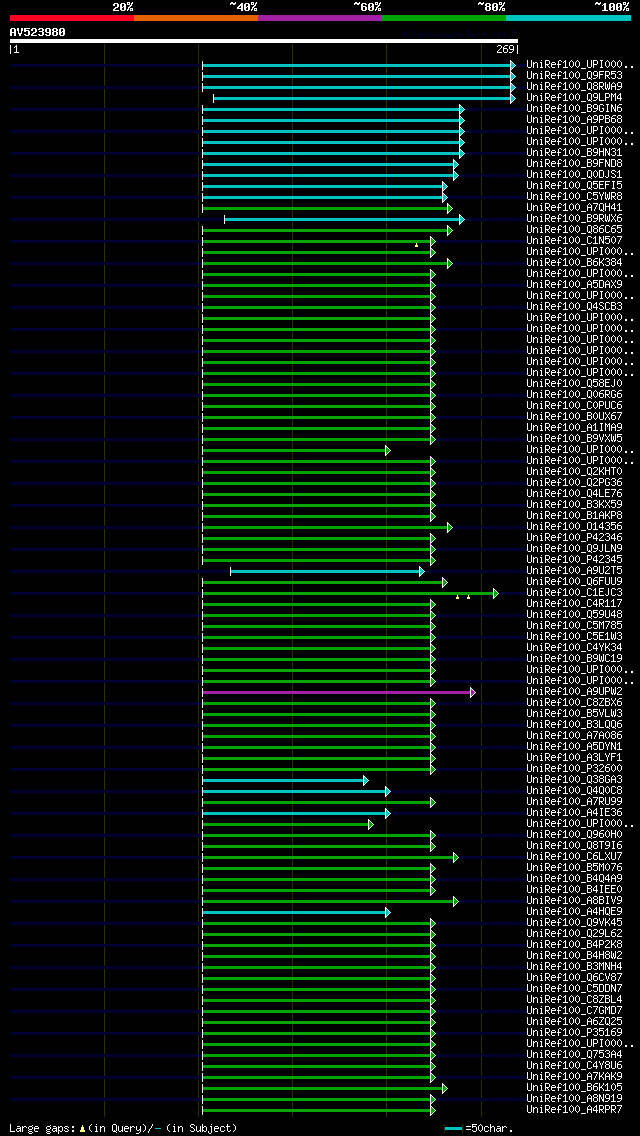Open hit UniRef100_A4HQE9
This screenshot has width=640, height=1136.
coord(574,912)
